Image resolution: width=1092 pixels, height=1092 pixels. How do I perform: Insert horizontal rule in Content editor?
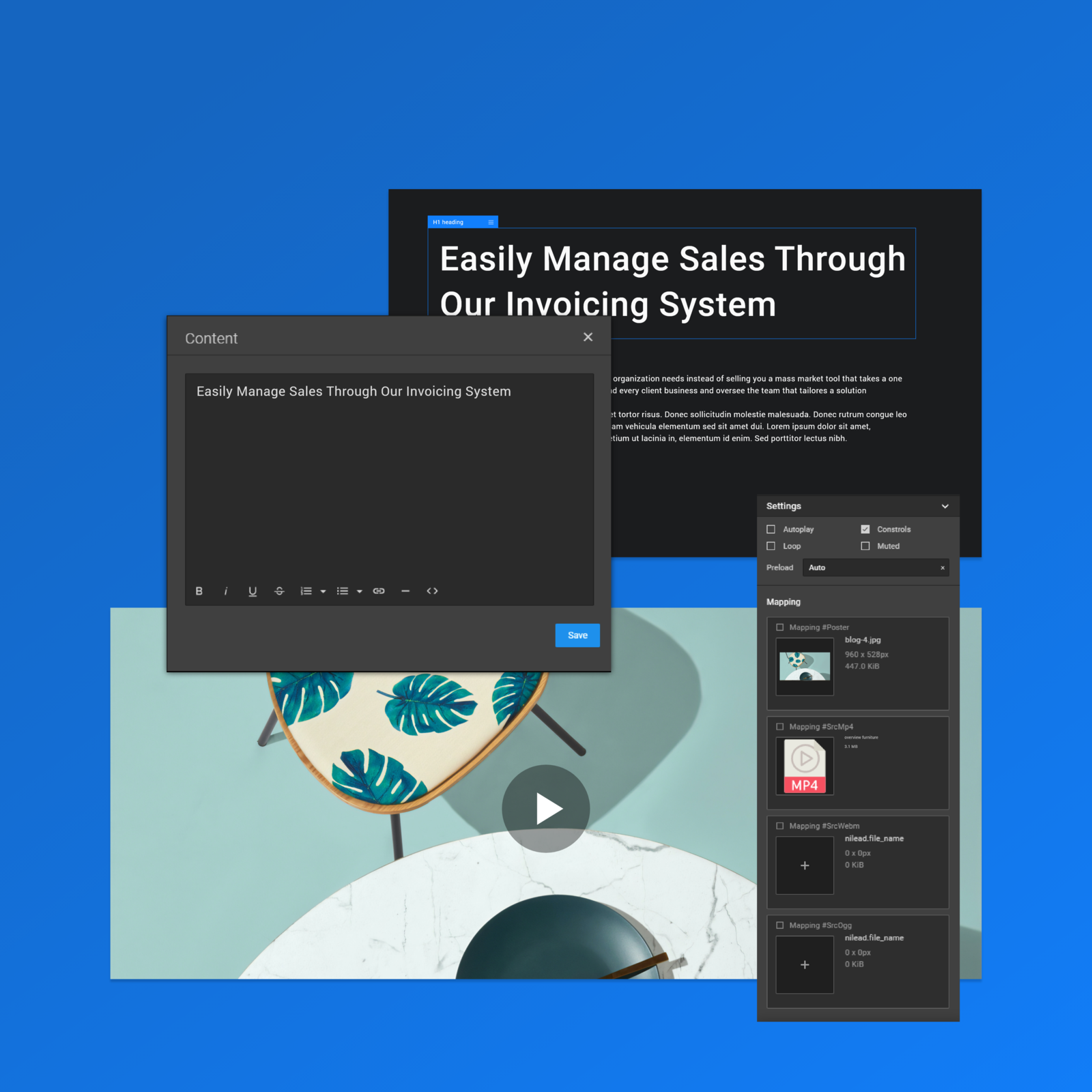[x=405, y=591]
